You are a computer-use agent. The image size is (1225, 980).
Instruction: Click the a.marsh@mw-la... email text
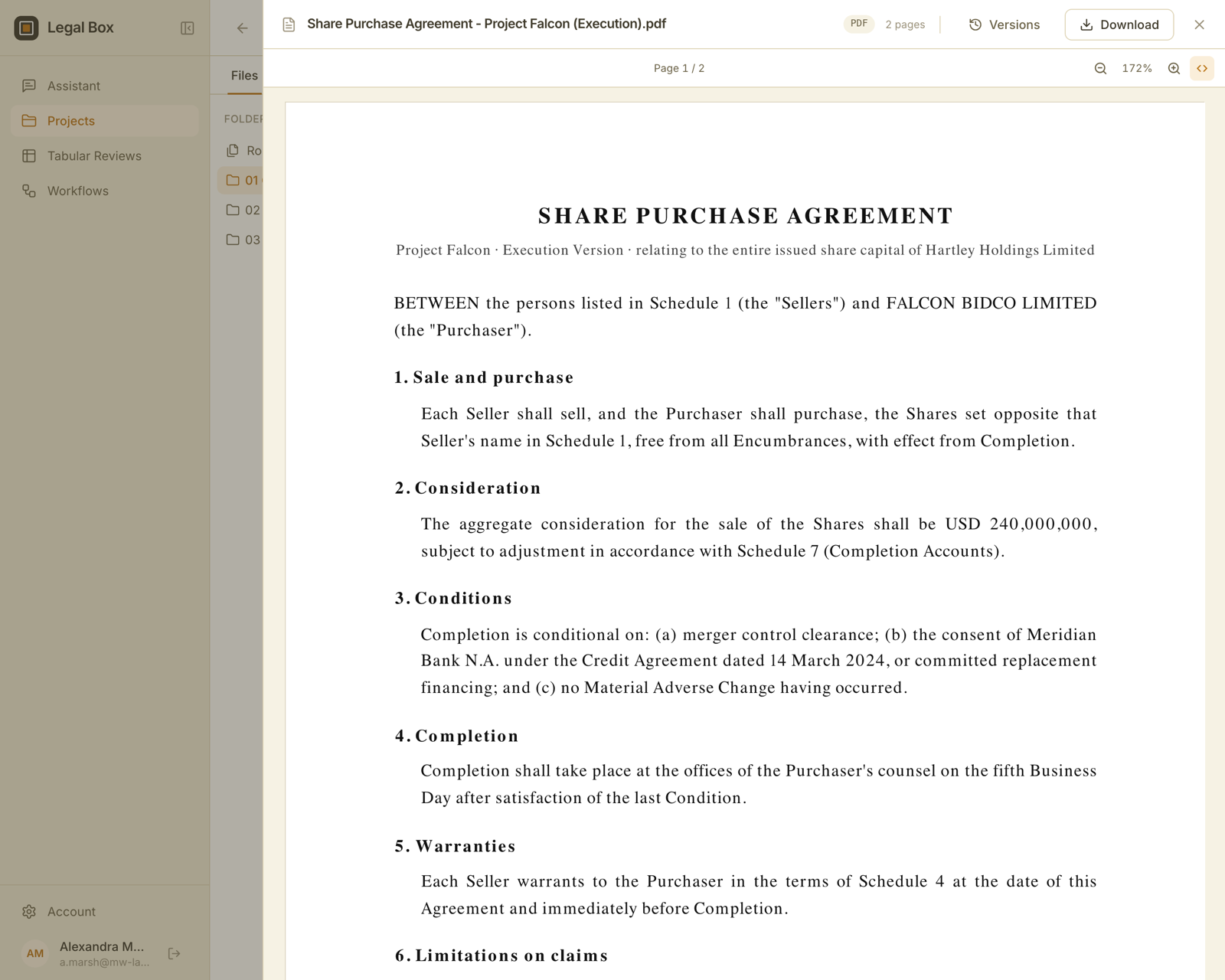tap(105, 962)
